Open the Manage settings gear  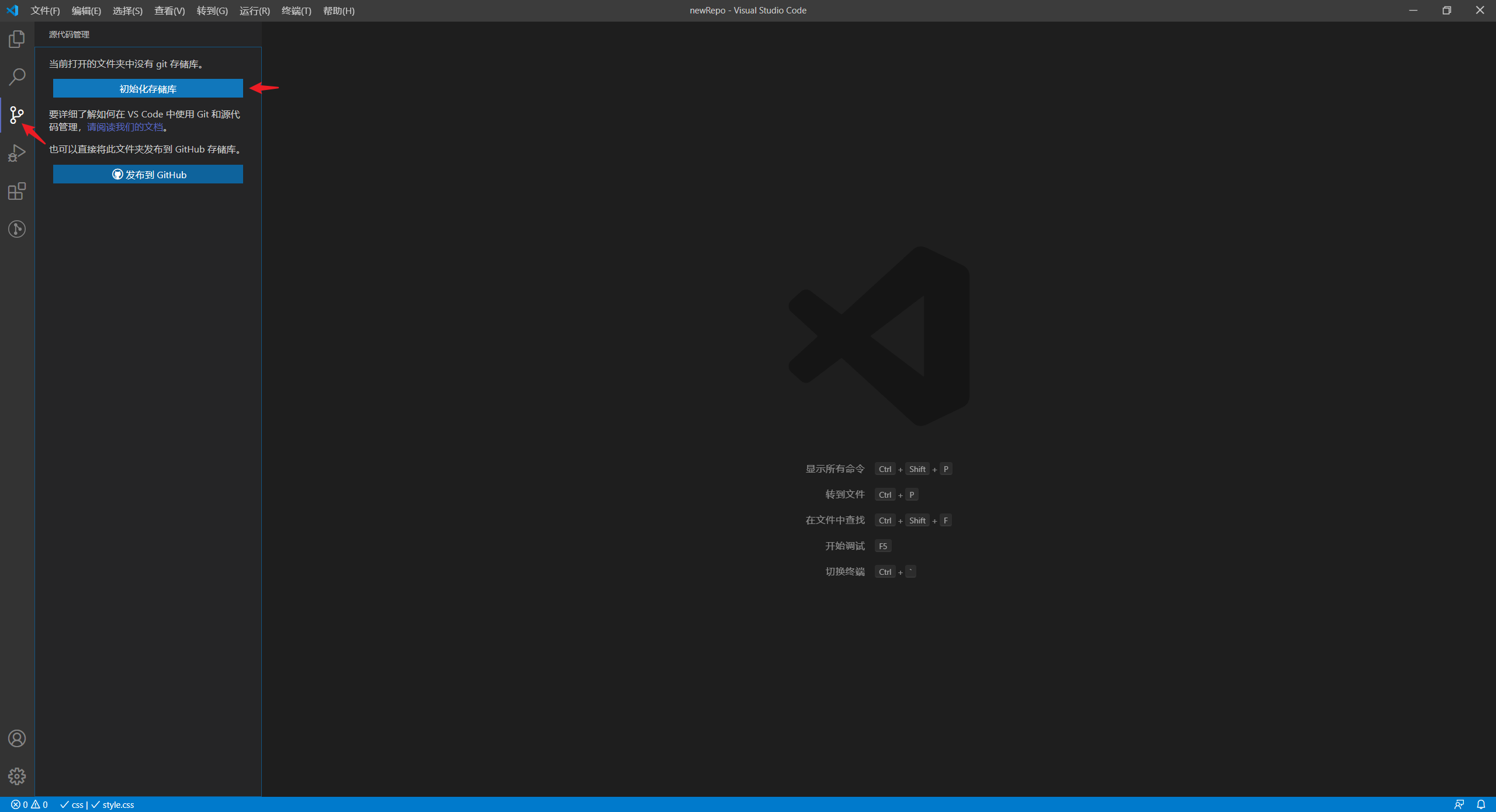click(x=17, y=776)
